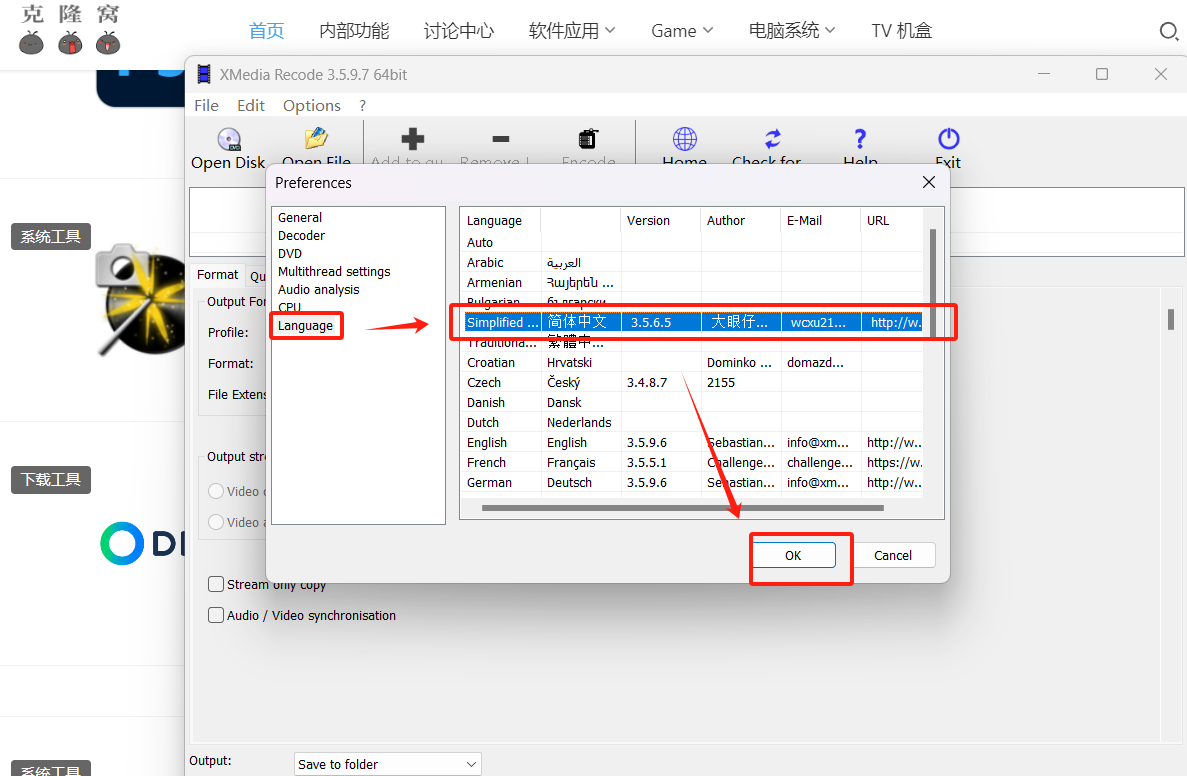The height and width of the screenshot is (776, 1187).
Task: Open the Home globe icon
Action: (684, 139)
